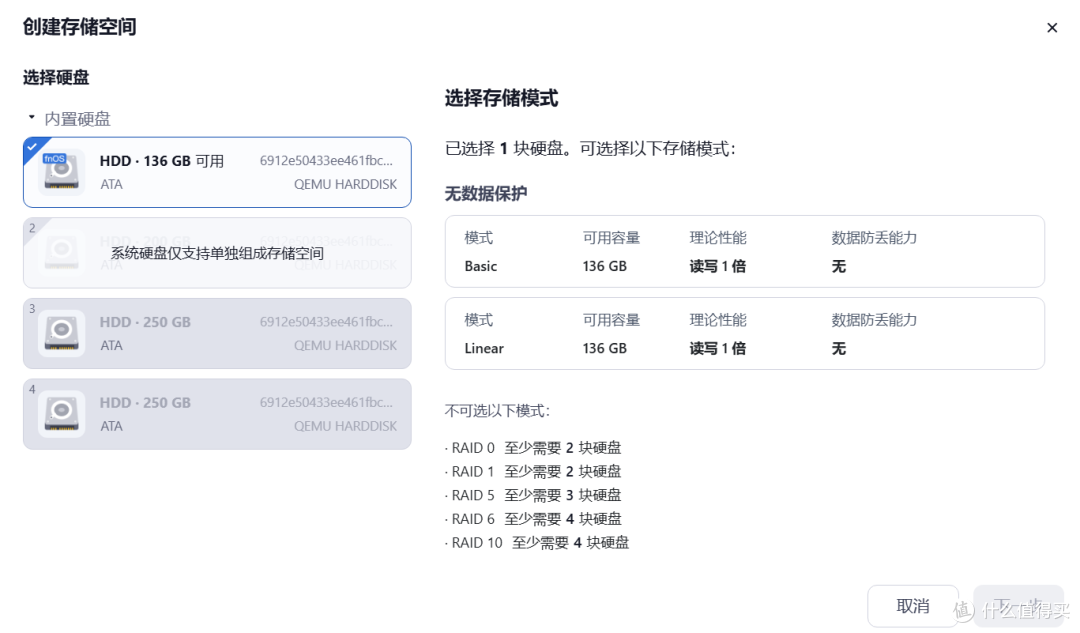Click the 值 watermark circle icon
The width and height of the screenshot is (1080, 633).
point(962,609)
